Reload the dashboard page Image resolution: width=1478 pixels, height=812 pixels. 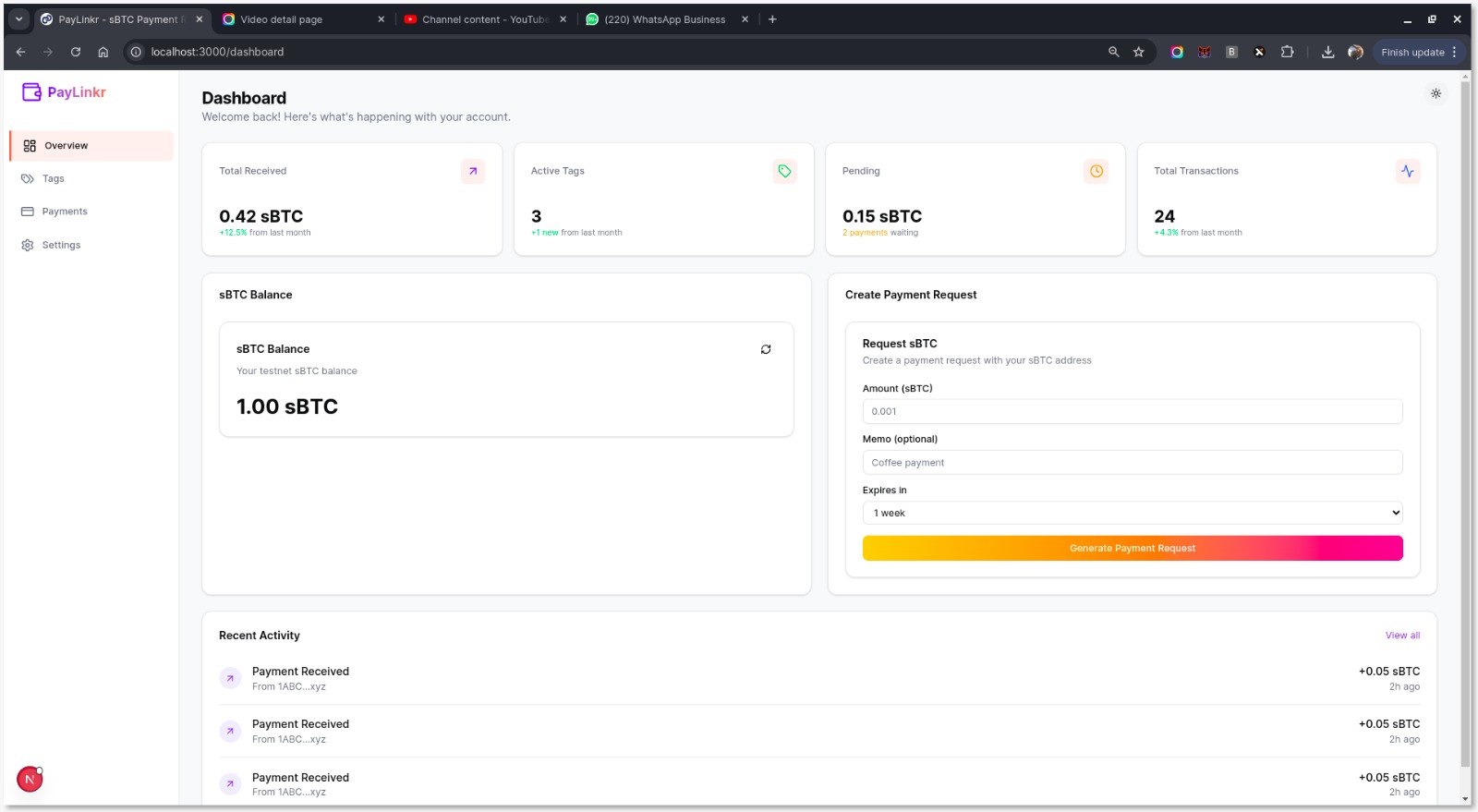(x=76, y=52)
